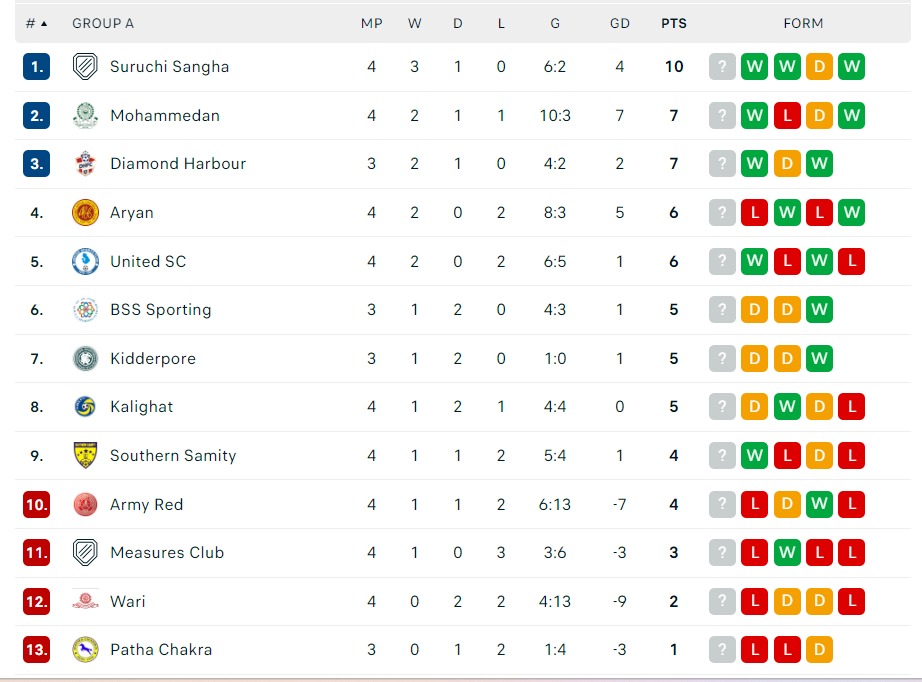Click the Kalighat club badge

(85, 407)
